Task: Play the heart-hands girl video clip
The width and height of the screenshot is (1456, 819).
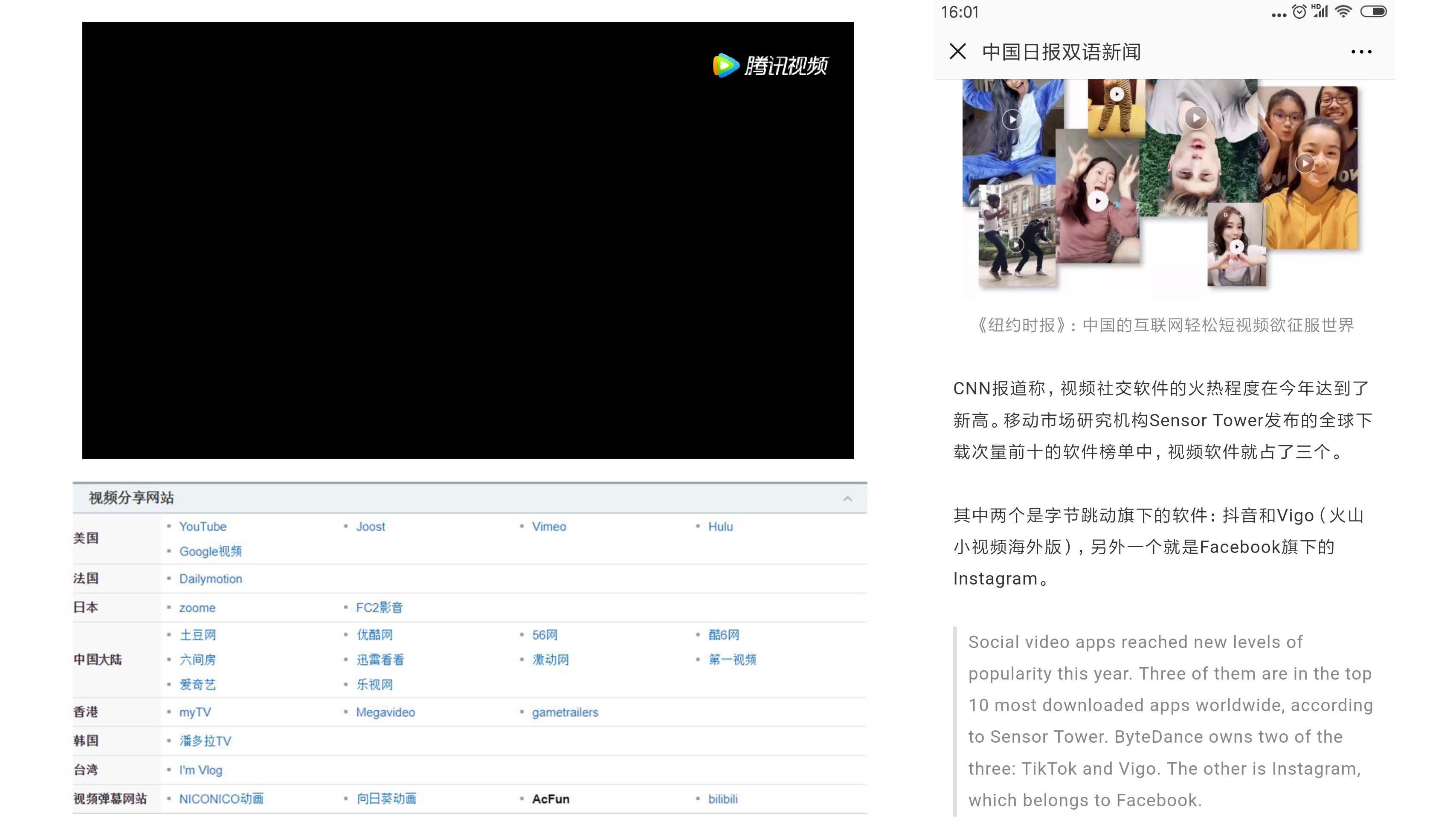Action: coord(1237,247)
